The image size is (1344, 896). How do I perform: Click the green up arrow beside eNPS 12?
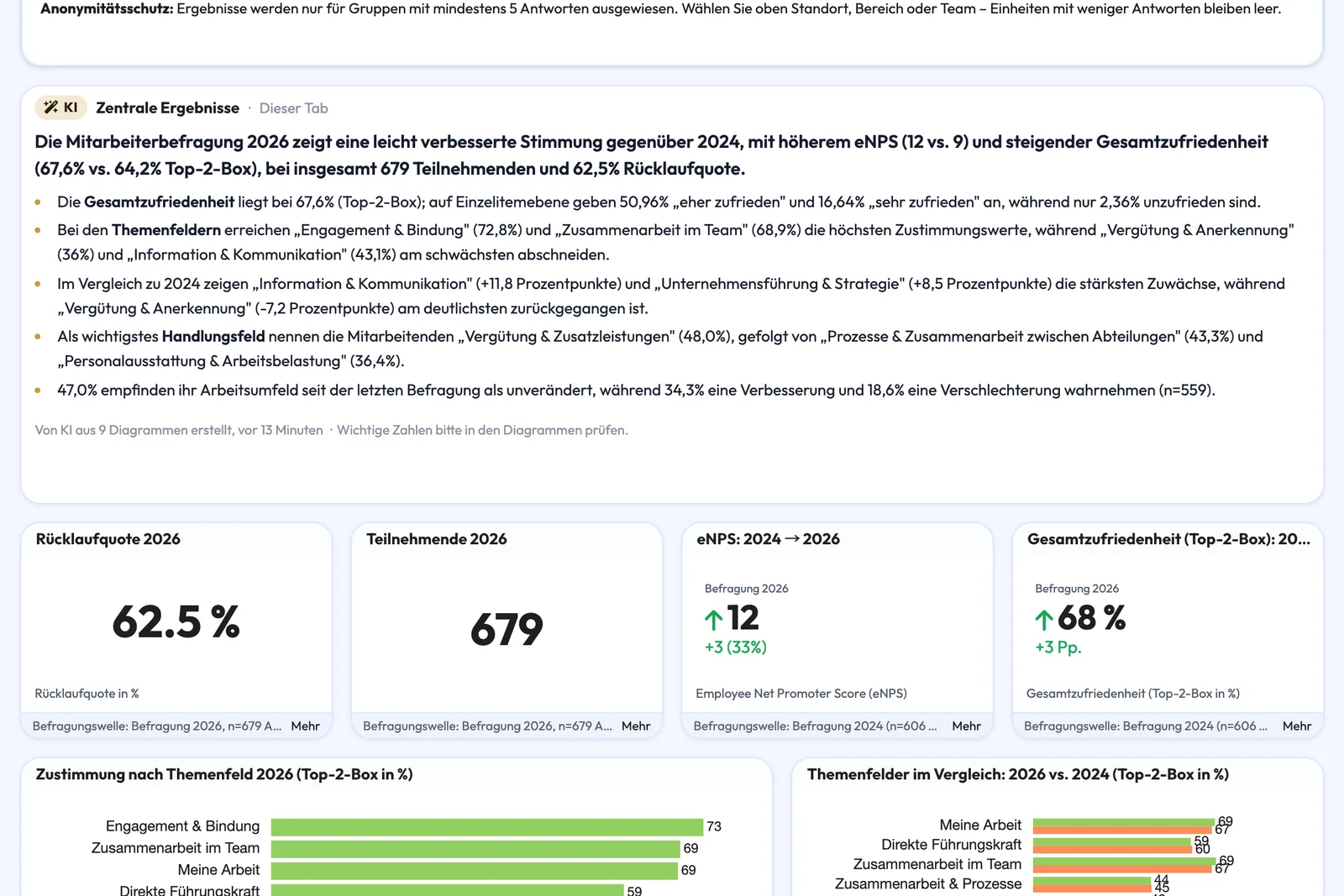coord(713,620)
